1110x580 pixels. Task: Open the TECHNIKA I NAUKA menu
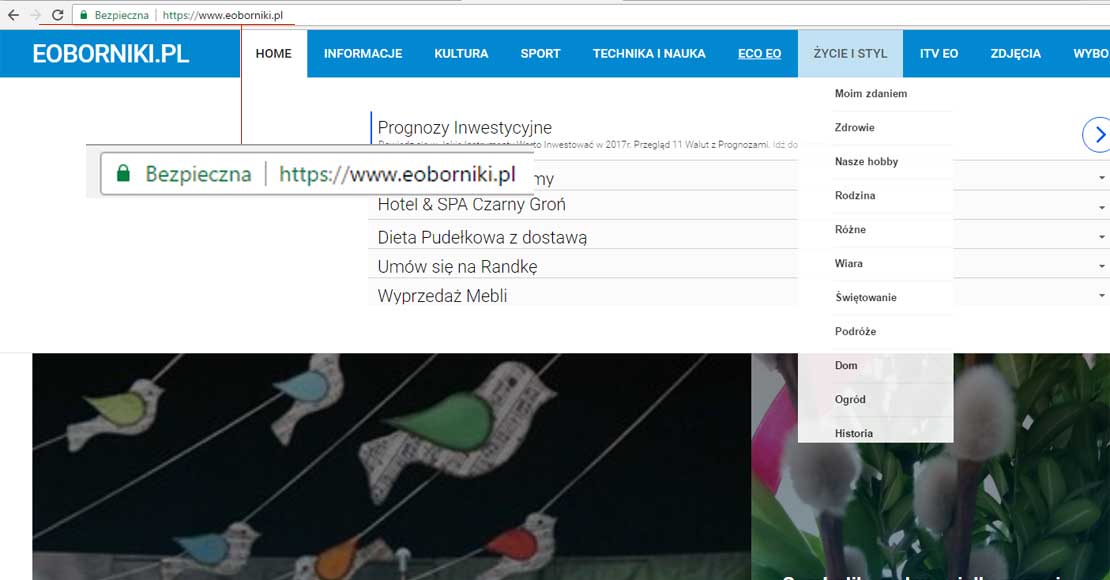649,54
